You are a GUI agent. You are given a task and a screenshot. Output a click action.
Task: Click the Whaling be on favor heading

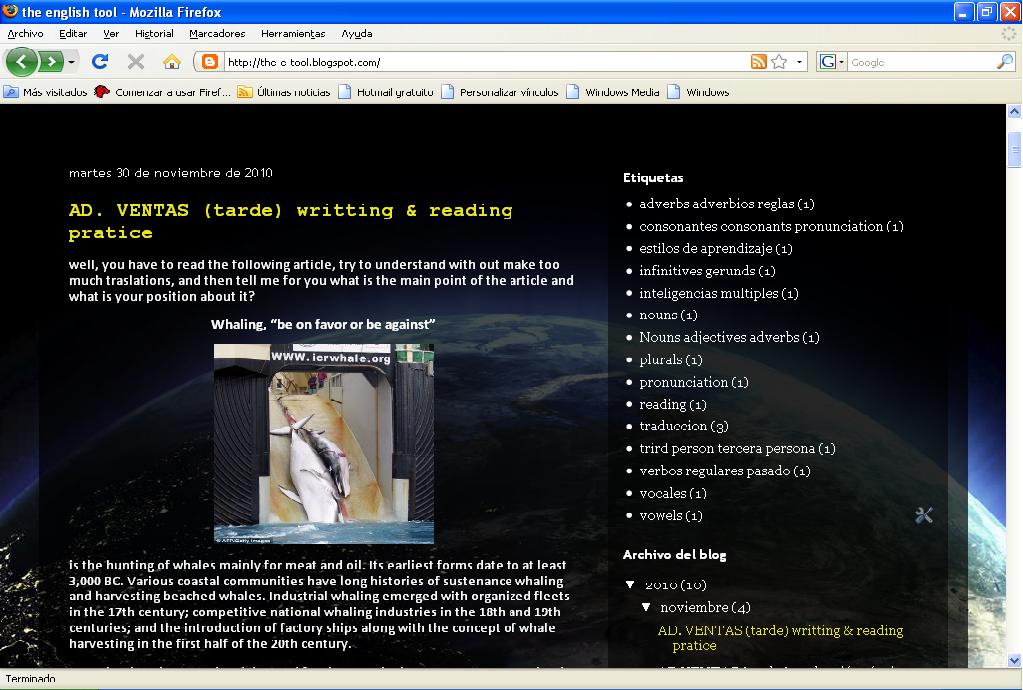(323, 324)
